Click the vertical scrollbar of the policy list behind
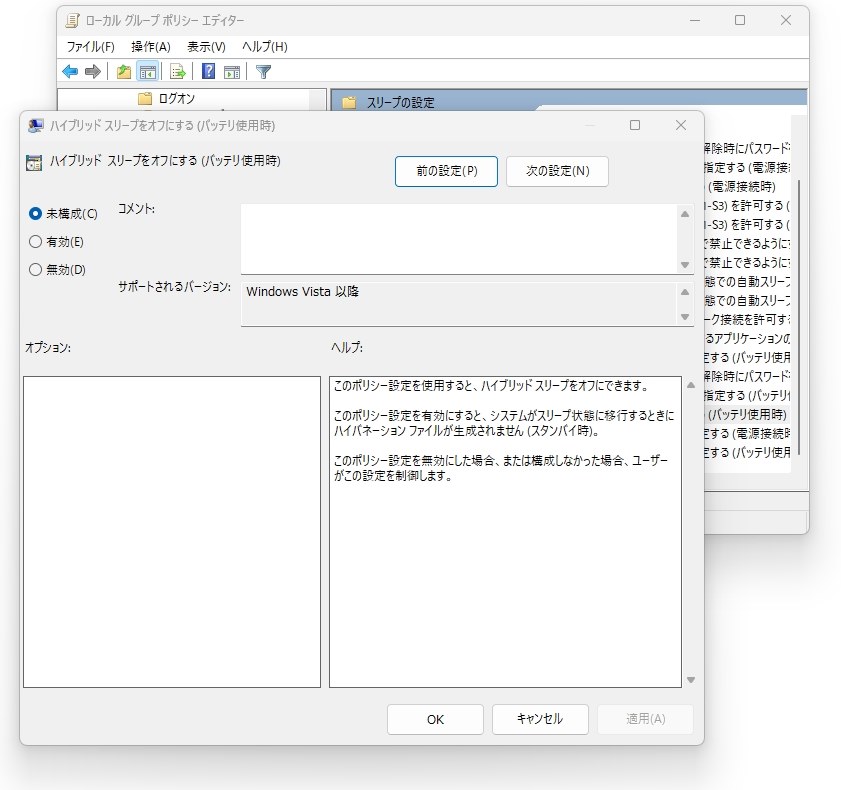 pos(799,318)
